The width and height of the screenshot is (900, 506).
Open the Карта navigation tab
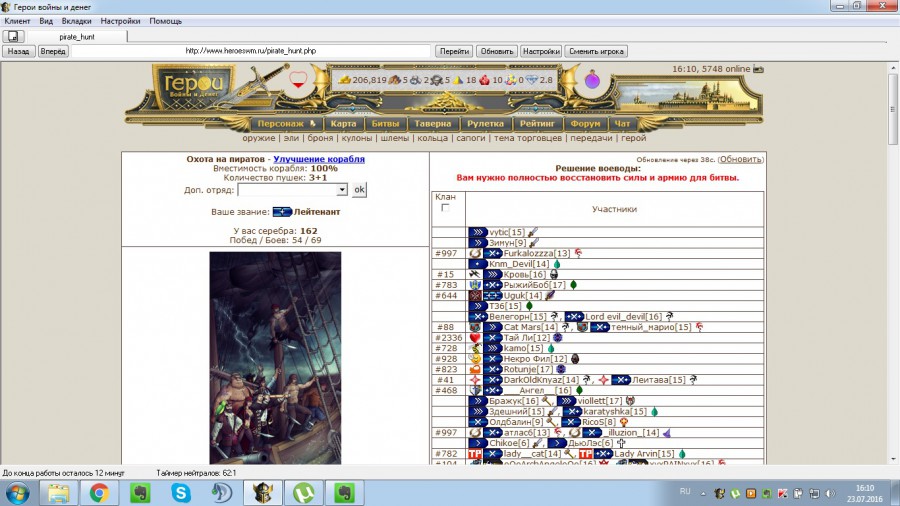(x=343, y=123)
